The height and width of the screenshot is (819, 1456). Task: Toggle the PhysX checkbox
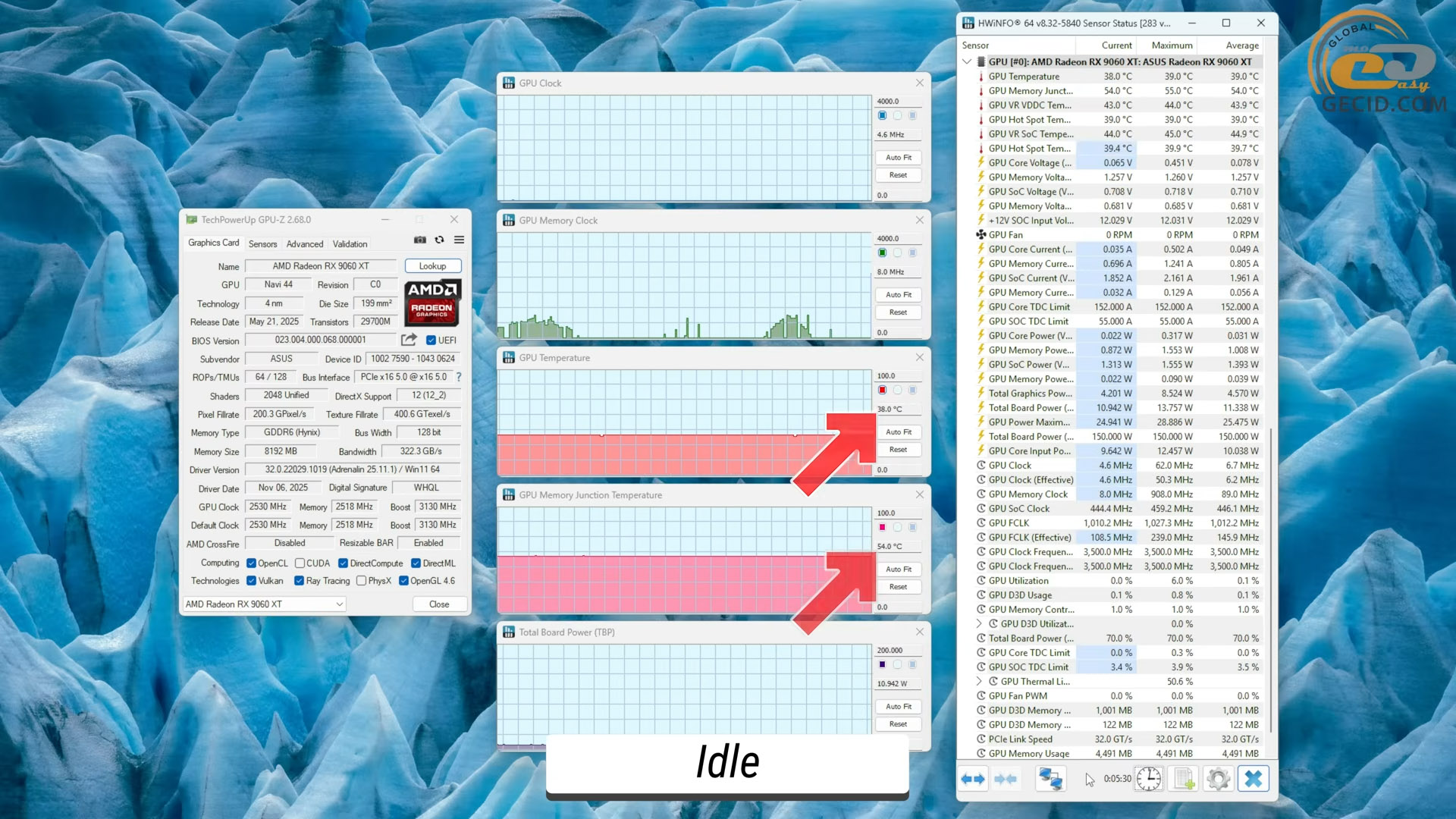tap(362, 581)
